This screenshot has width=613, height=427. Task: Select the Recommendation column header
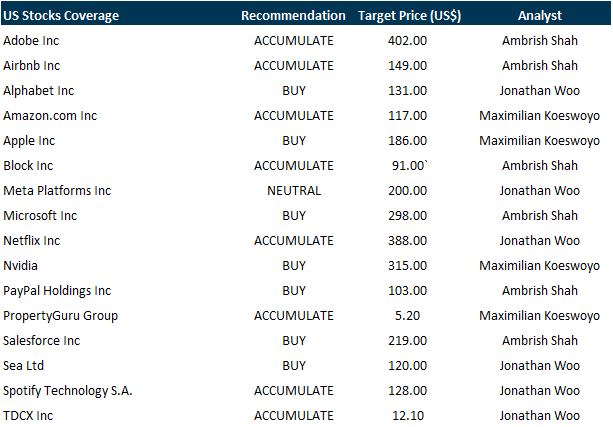coord(293,16)
